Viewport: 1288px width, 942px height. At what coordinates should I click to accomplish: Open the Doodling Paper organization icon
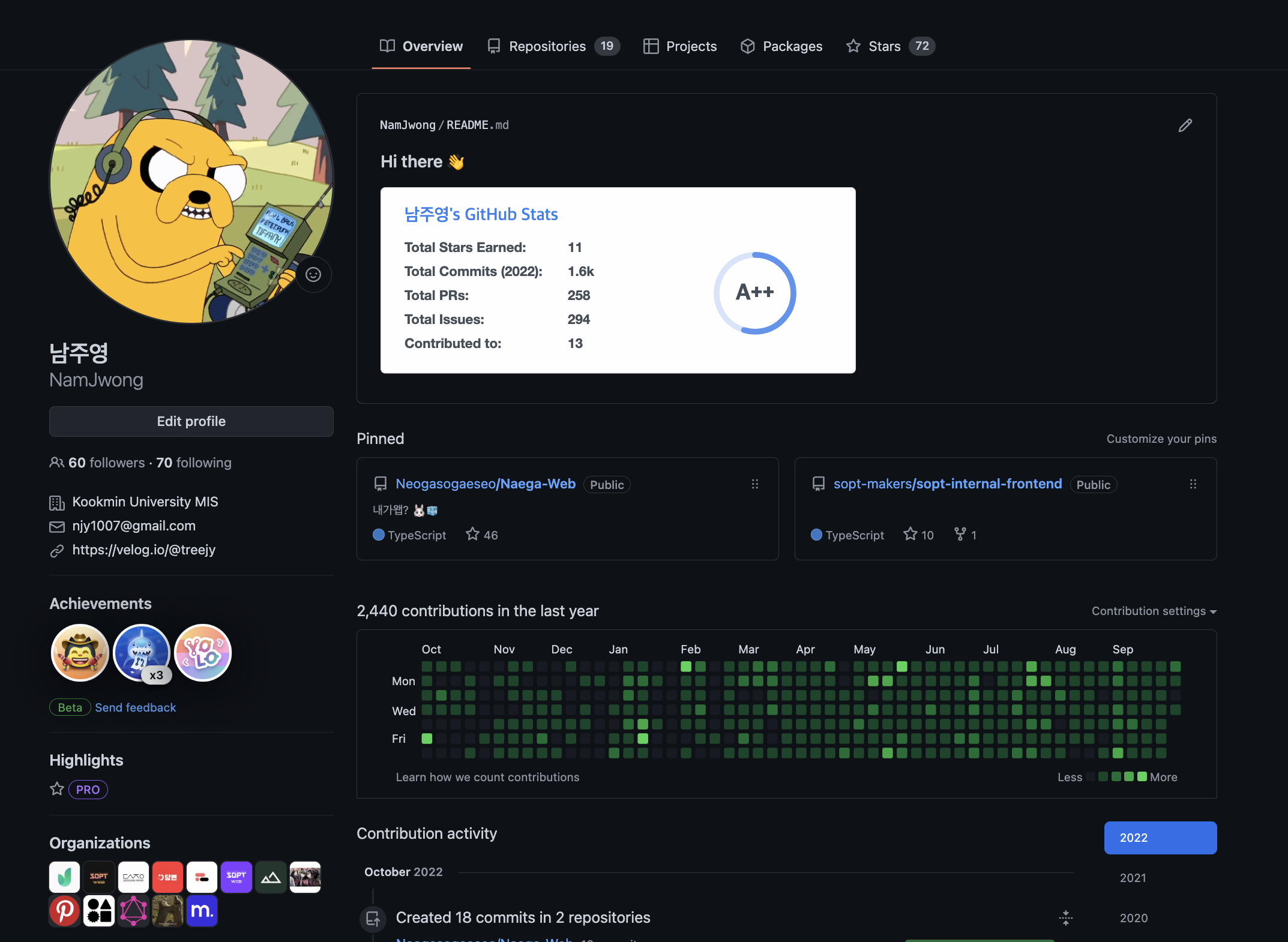pos(133,877)
